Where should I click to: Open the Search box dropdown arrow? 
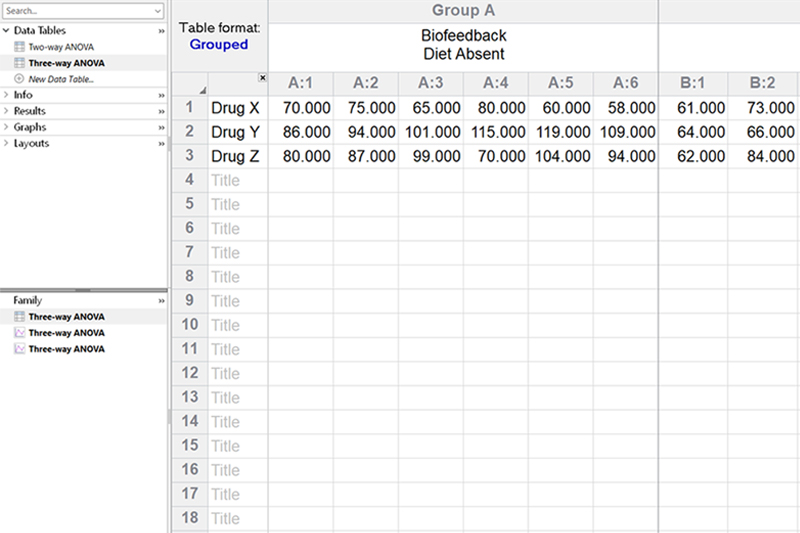158,11
